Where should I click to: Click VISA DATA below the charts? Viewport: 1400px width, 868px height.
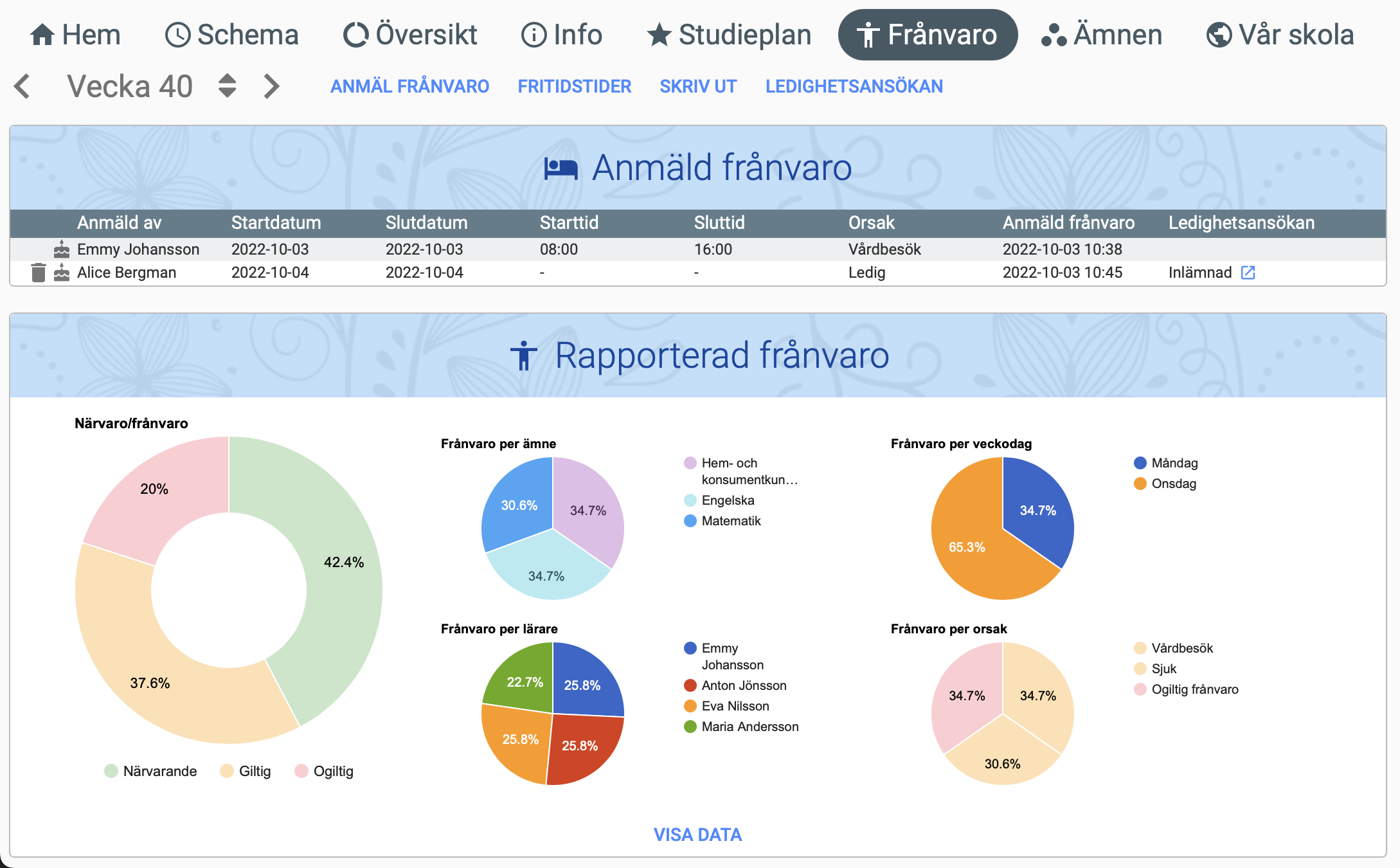pos(698,835)
